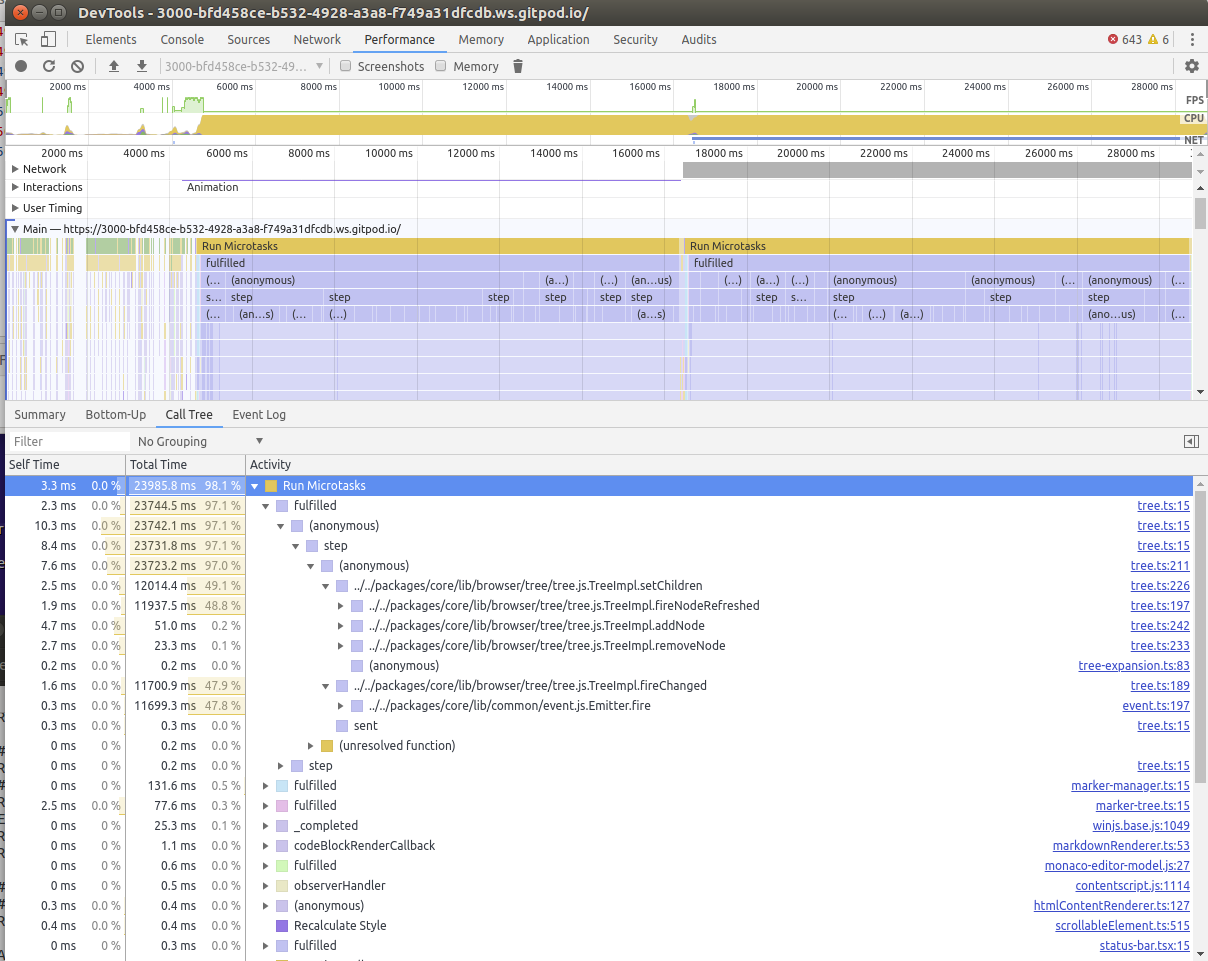
Task: Expand the User Timing track
Action: [15, 208]
